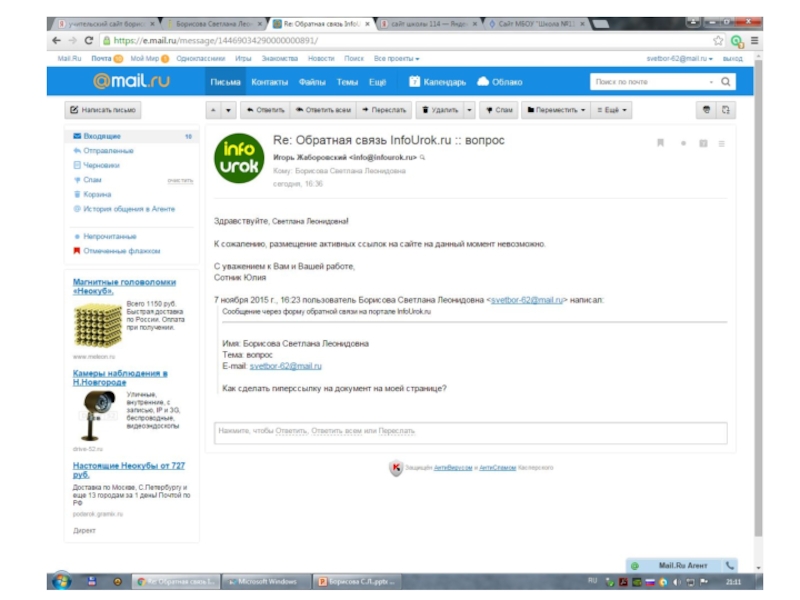This screenshot has height=600, width=800.
Task: Open Mail.Ru Агент panel
Action: [x=682, y=565]
